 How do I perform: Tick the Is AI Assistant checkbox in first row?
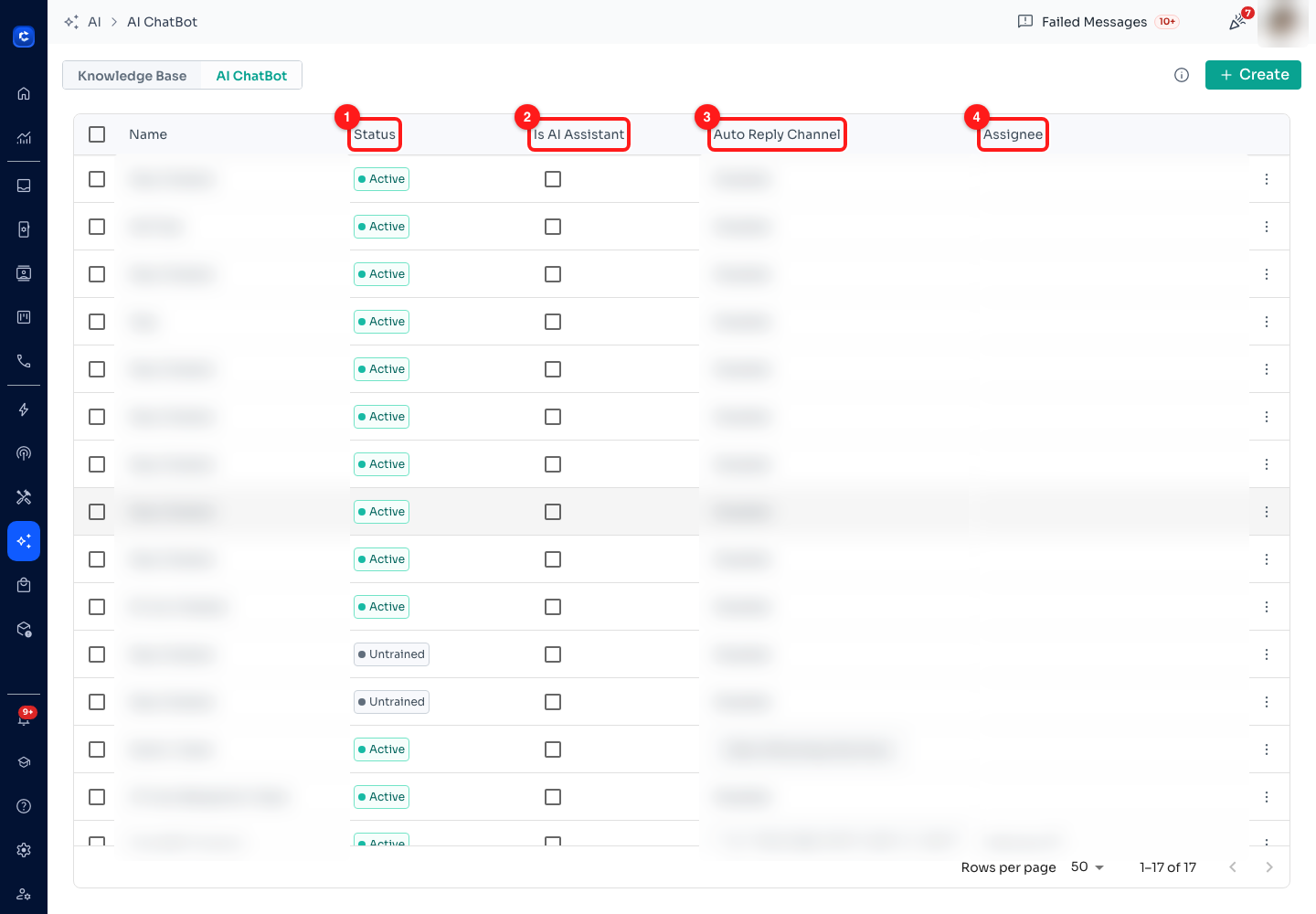(x=553, y=179)
